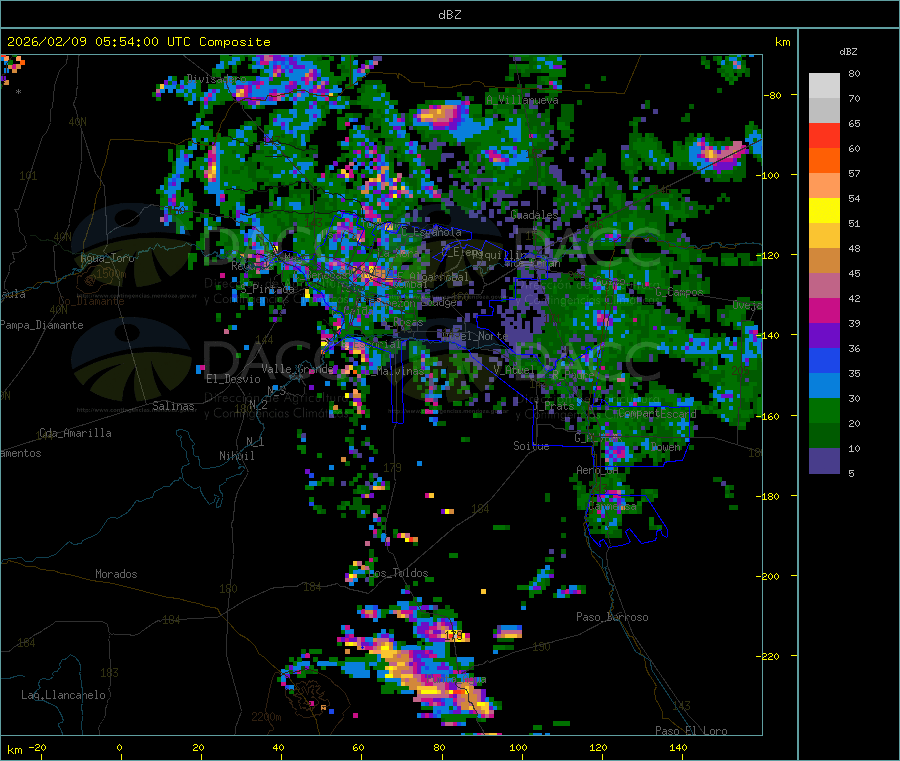
Task: Click the slate purple 5-10 dBZ swatch
Action: click(824, 461)
